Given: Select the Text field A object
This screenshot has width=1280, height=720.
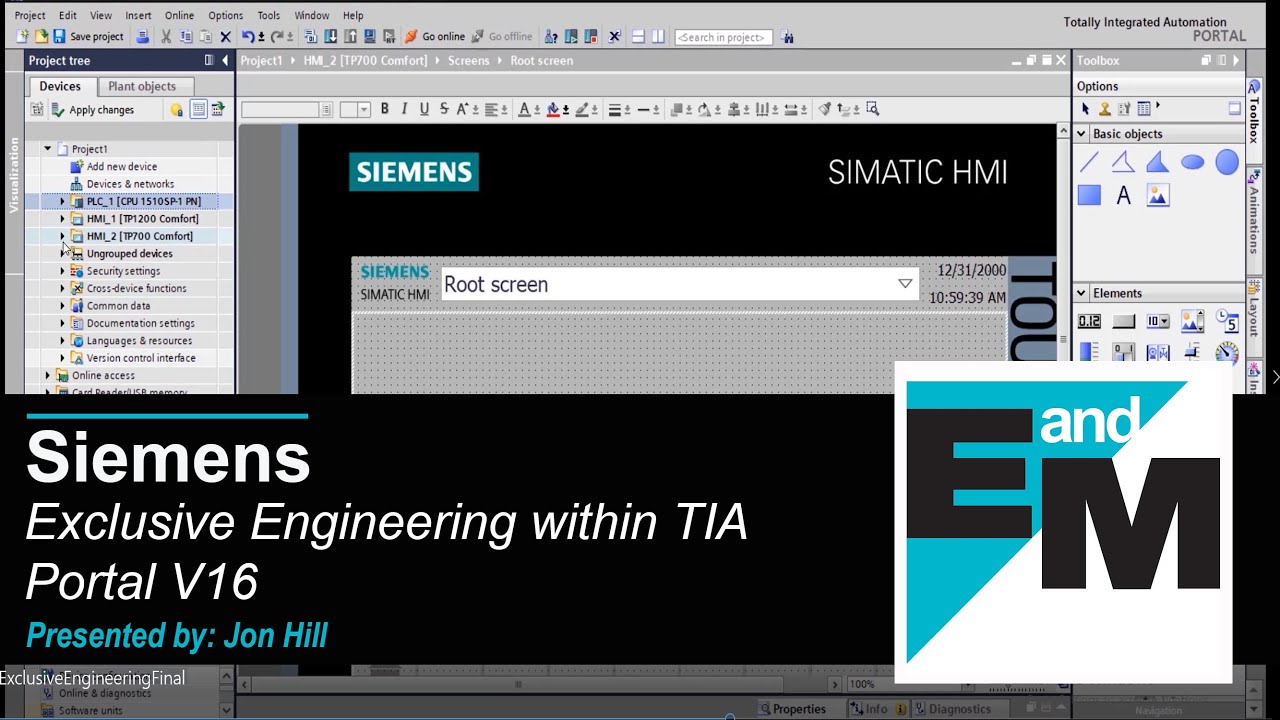Looking at the screenshot, I should [x=1123, y=196].
